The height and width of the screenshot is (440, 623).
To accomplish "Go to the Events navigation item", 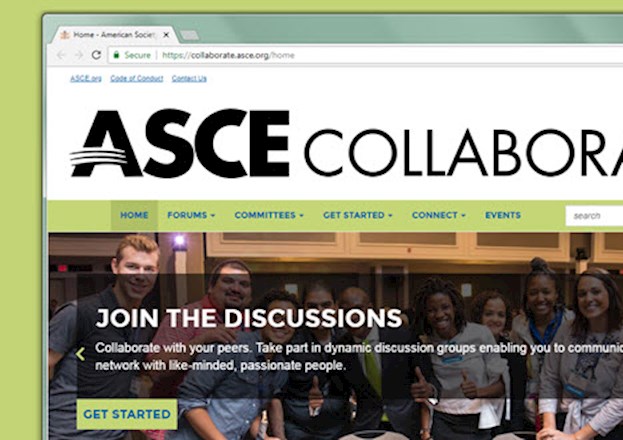I will (503, 215).
